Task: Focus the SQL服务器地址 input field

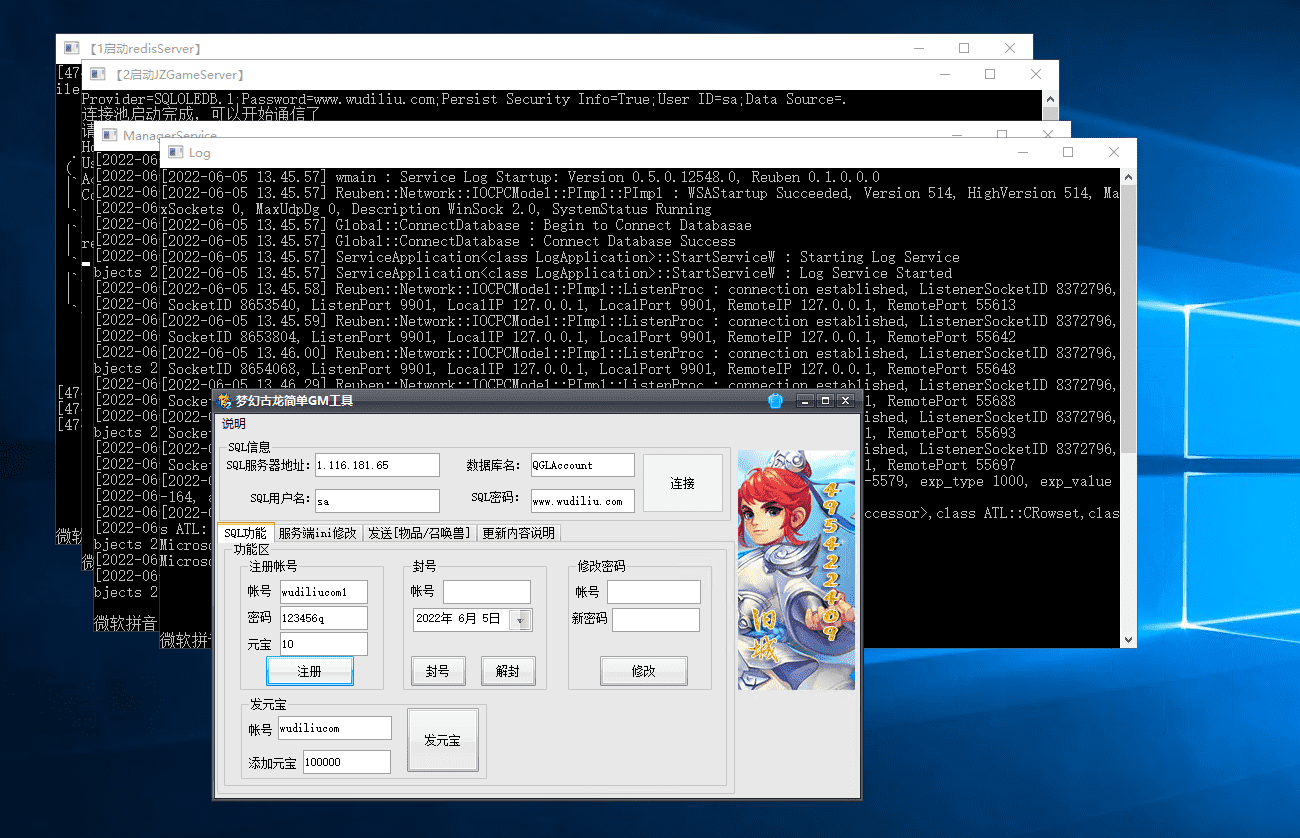Action: tap(377, 465)
